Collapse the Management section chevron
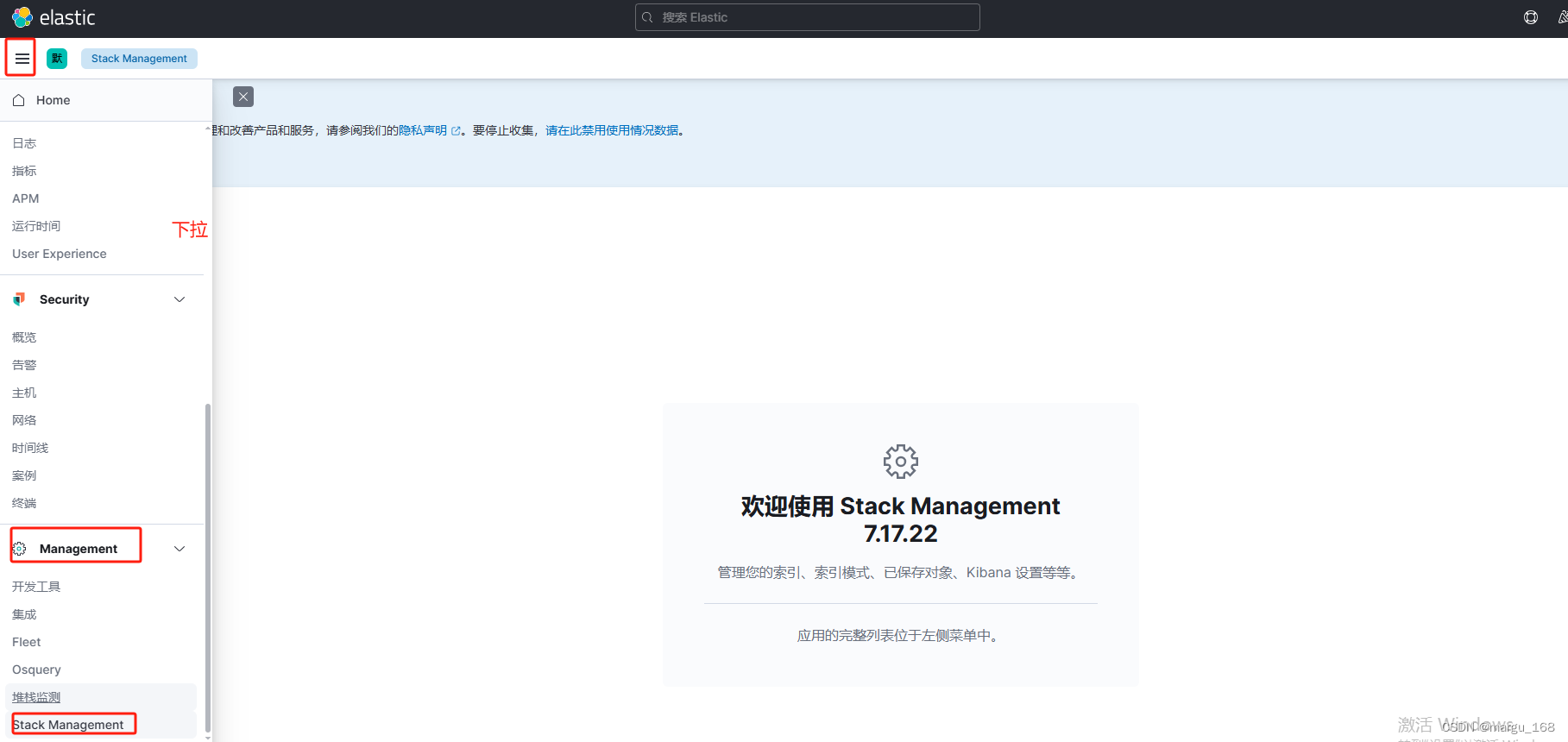This screenshot has height=742, width=1568. tap(179, 549)
